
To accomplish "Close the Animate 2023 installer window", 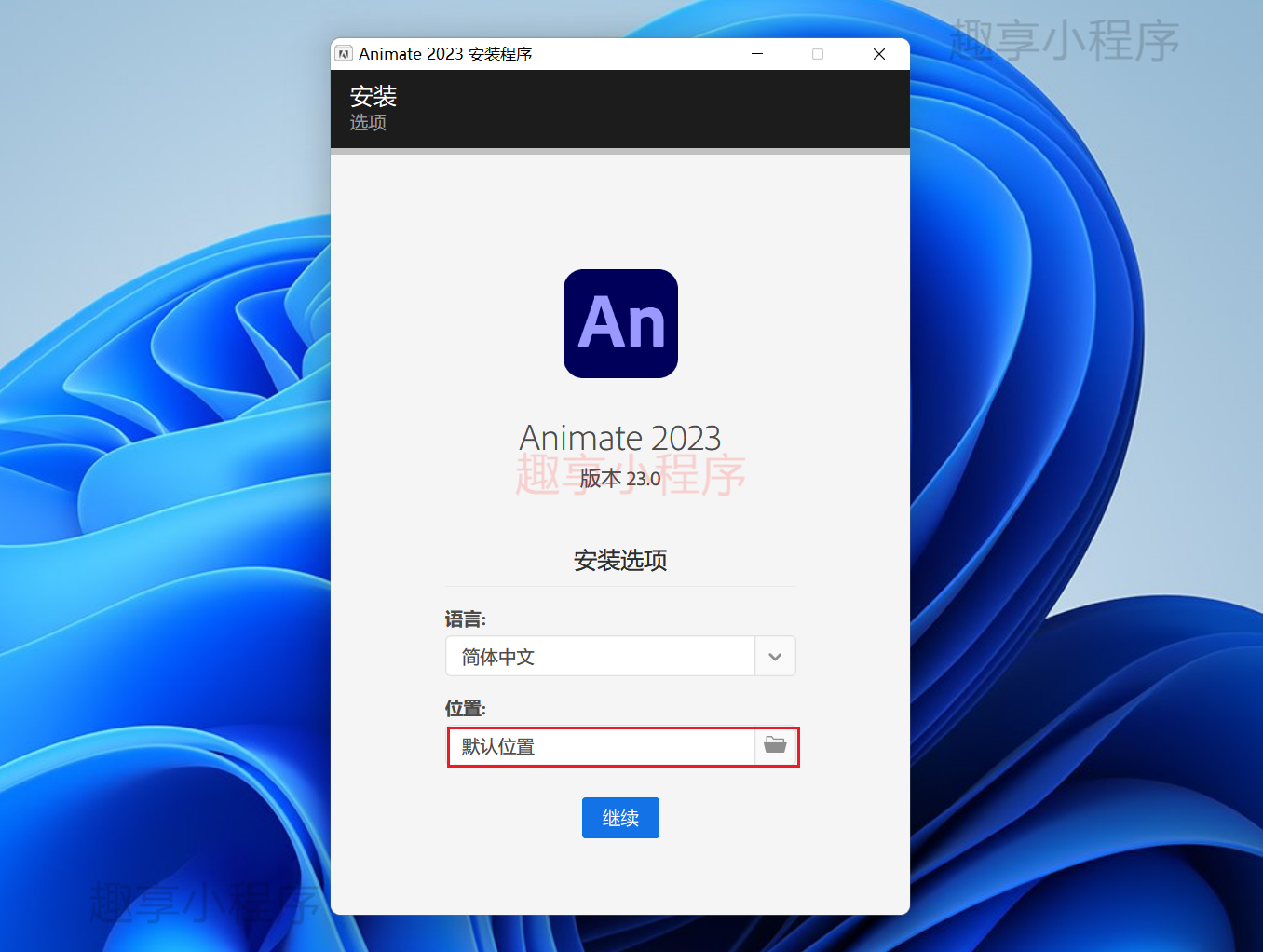I will click(x=878, y=54).
